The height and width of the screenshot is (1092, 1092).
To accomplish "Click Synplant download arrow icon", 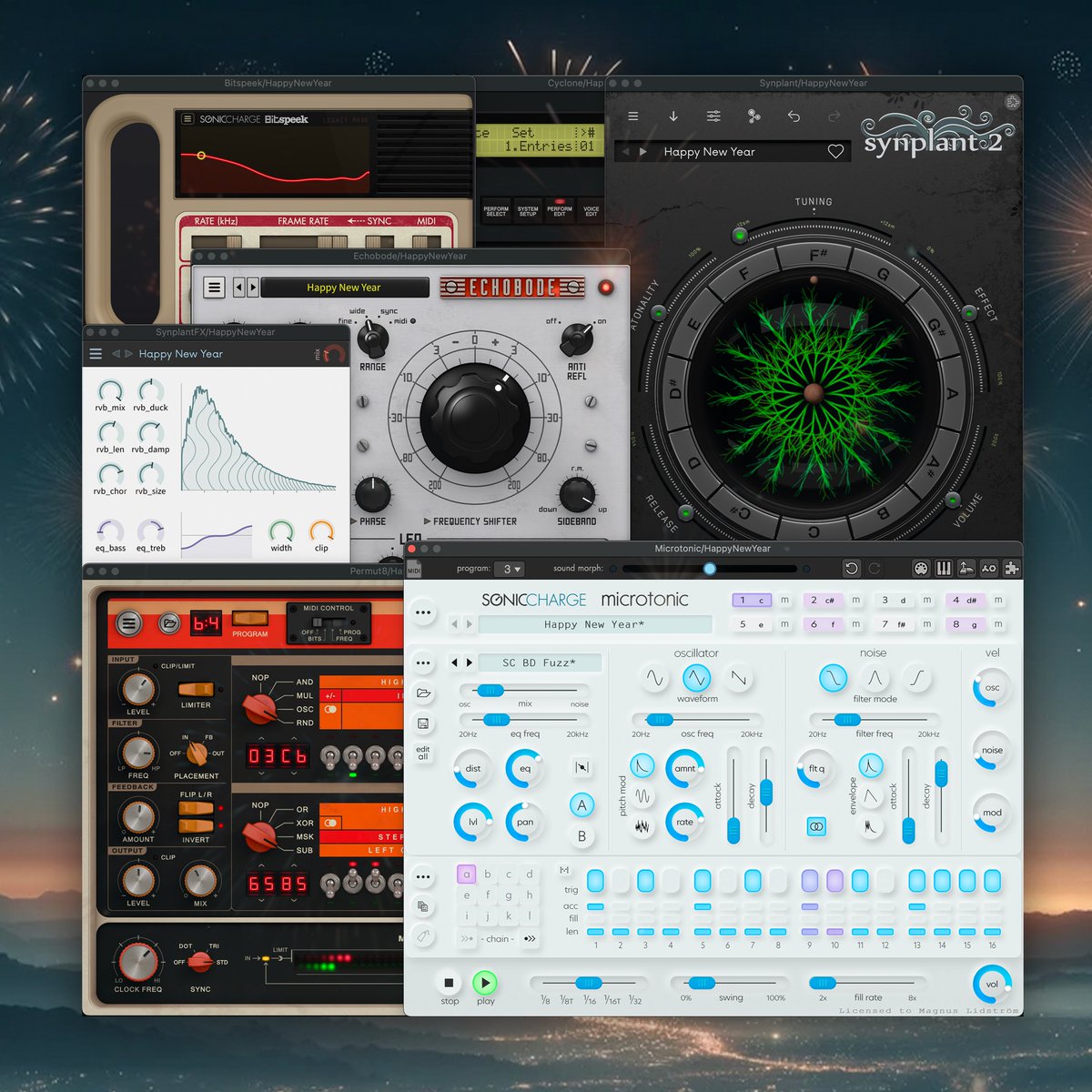I will click(673, 116).
